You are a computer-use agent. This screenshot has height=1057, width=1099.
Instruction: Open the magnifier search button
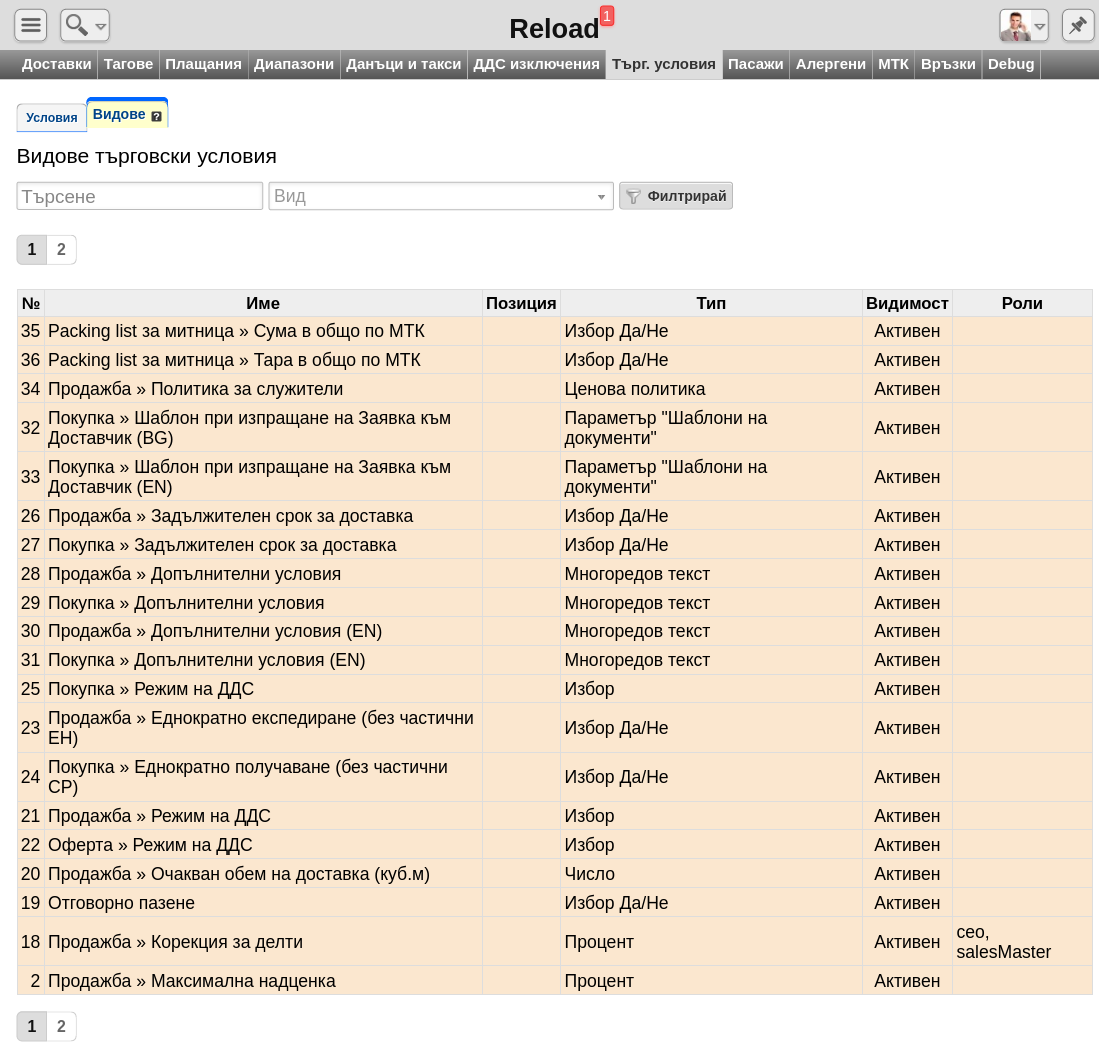click(76, 25)
